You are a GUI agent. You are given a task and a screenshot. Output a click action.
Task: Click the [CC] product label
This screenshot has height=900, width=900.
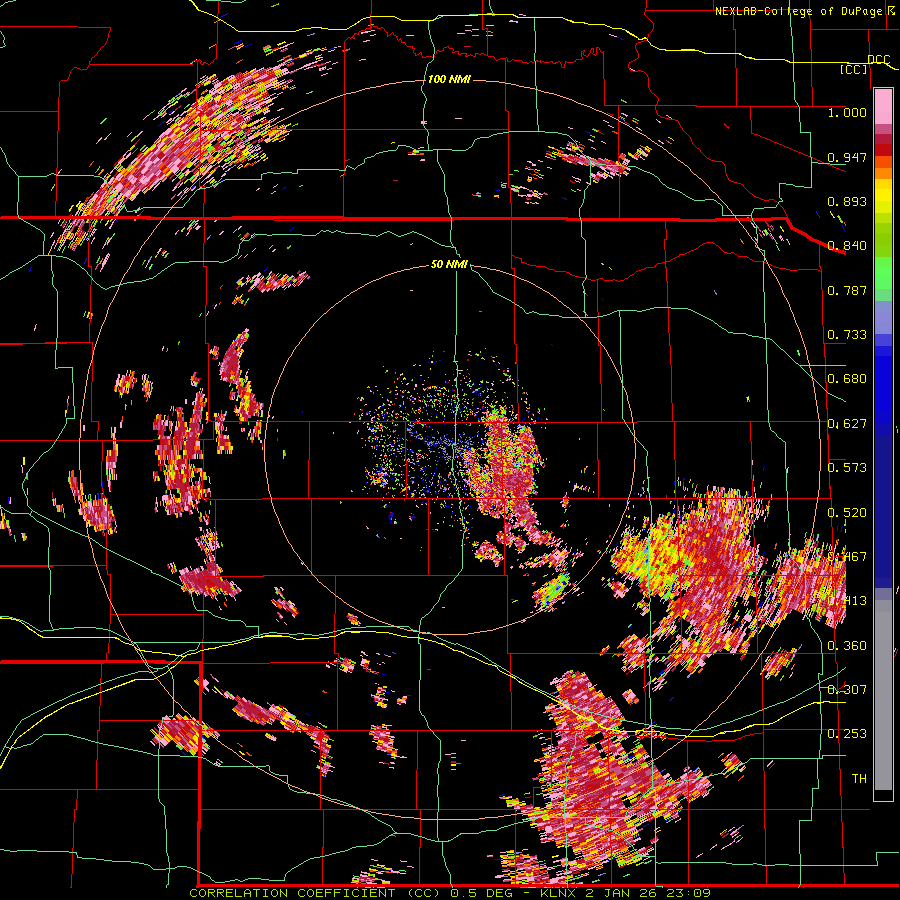(854, 69)
